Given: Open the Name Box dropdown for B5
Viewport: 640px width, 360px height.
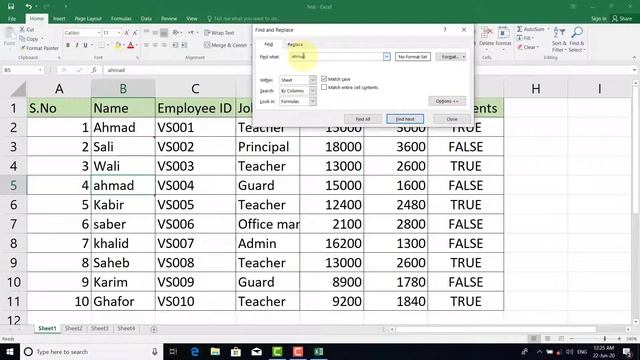Looking at the screenshot, I should pyautogui.click(x=40, y=70).
